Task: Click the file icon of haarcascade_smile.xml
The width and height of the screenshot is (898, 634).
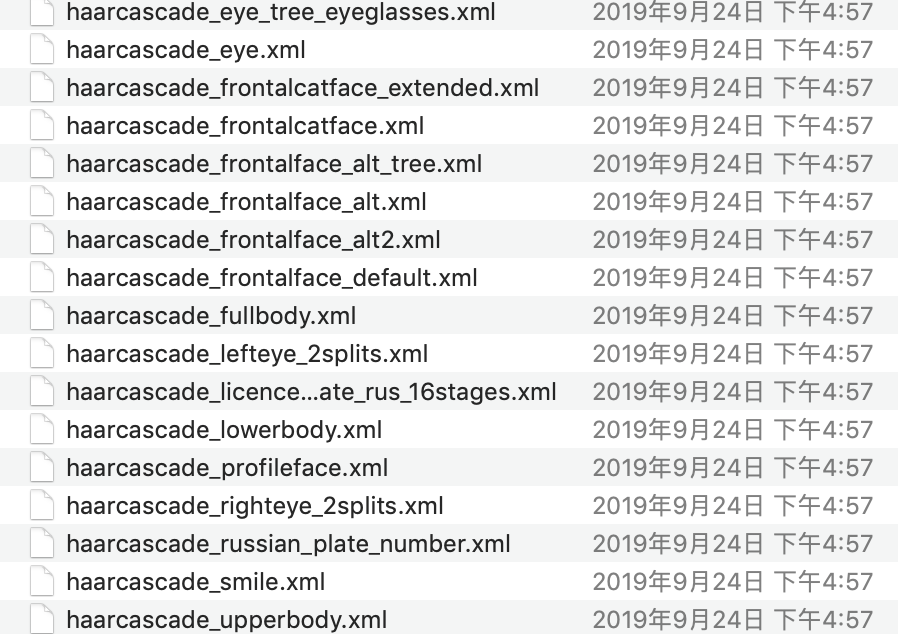Action: coord(42,581)
